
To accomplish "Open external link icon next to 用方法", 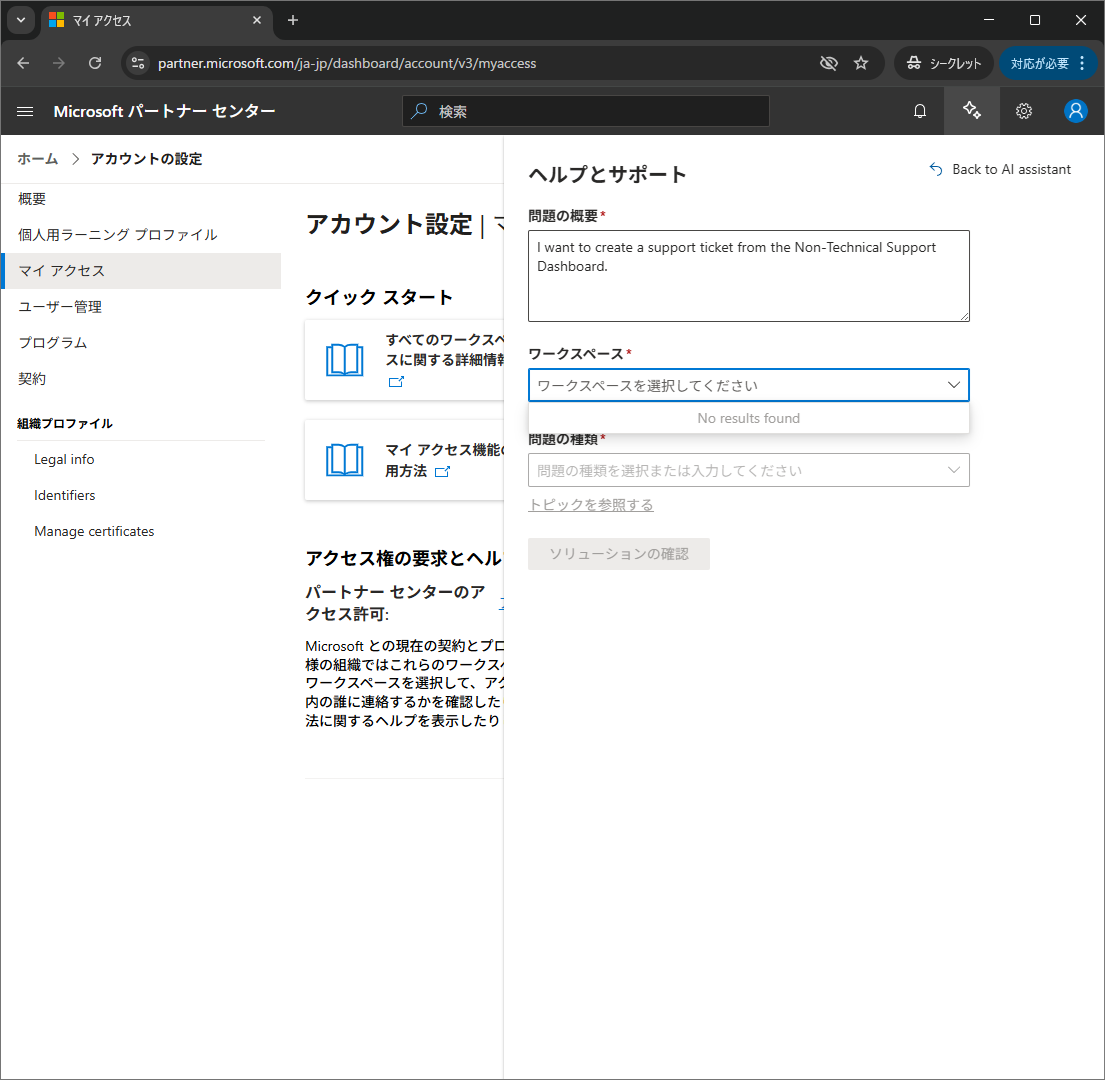I will pos(443,471).
